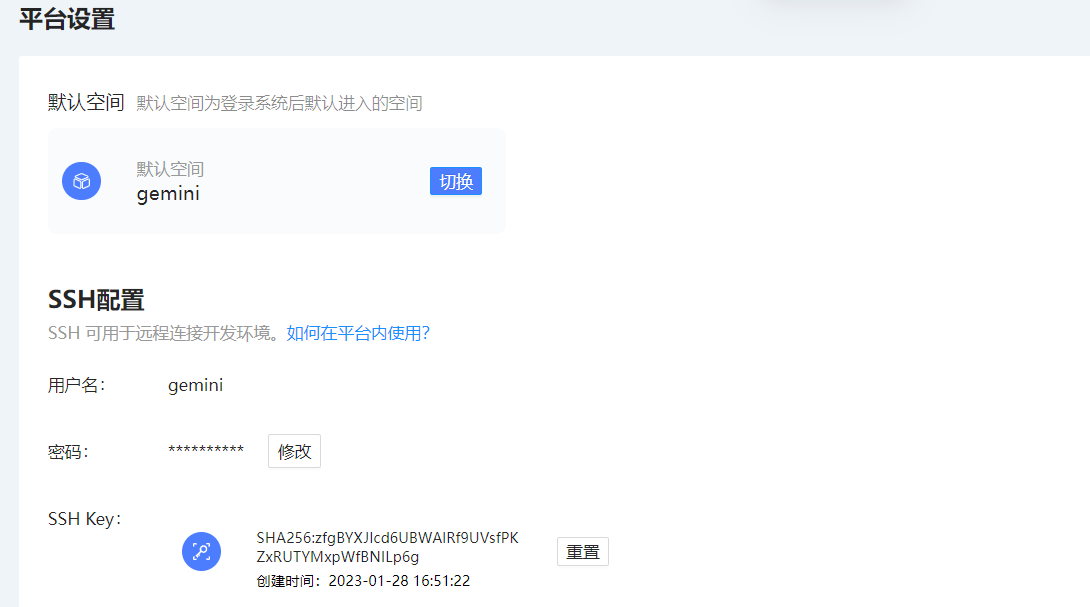Click 修改 to change the password
Viewport: 1090px width, 607px height.
(x=294, y=451)
